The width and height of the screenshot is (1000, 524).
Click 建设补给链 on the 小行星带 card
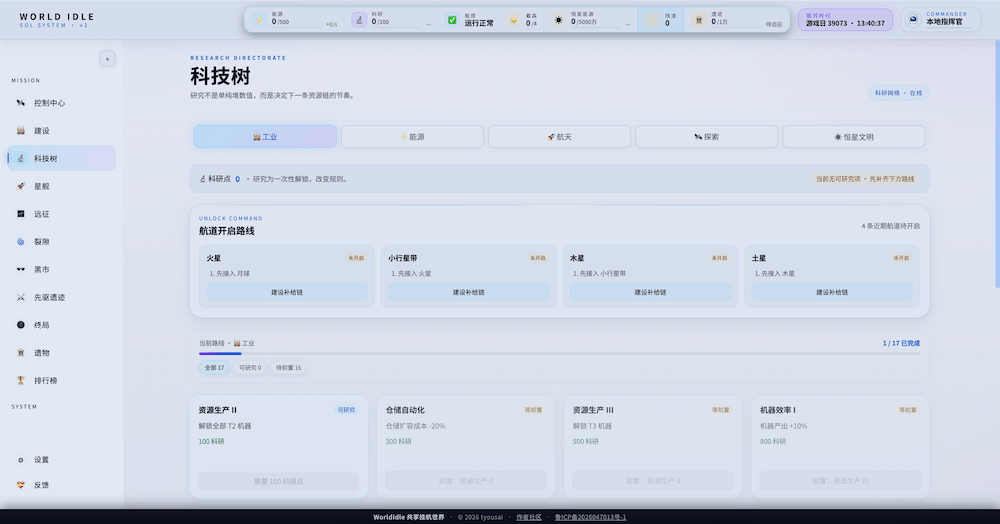(469, 292)
